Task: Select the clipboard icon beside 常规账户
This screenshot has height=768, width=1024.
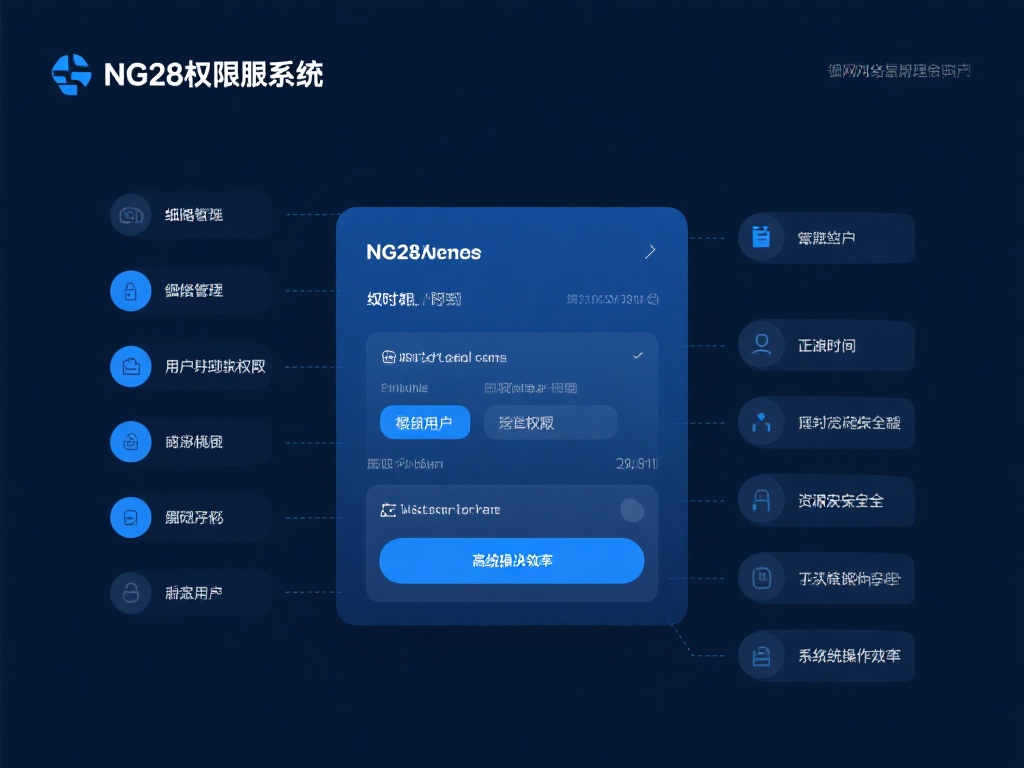Action: [x=760, y=237]
